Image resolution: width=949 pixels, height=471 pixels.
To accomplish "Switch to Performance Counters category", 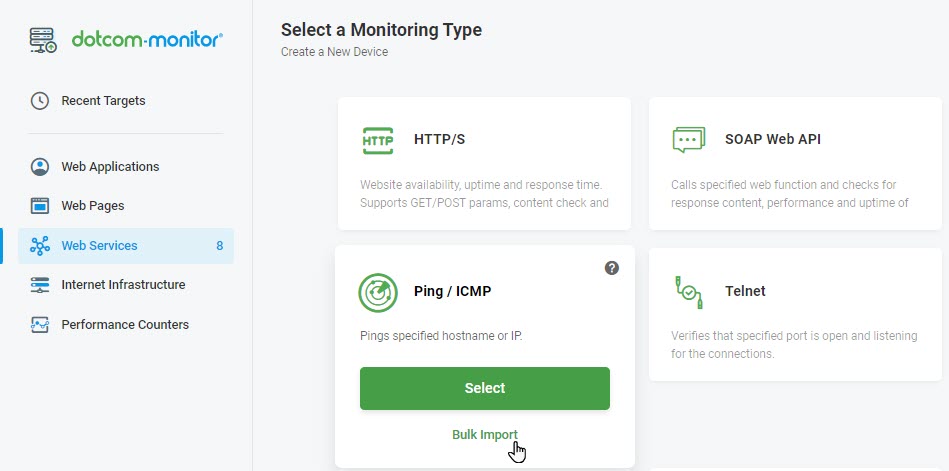I will tap(125, 325).
